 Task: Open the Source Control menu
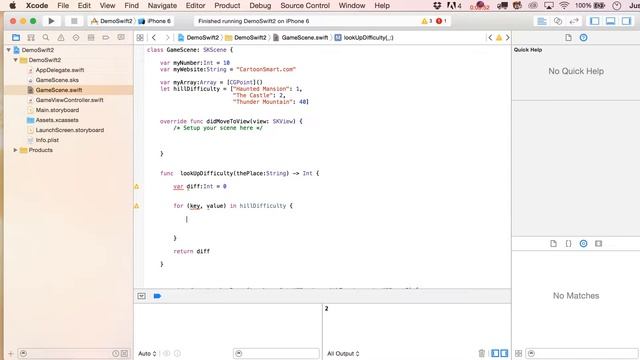pyautogui.click(x=305, y=6)
